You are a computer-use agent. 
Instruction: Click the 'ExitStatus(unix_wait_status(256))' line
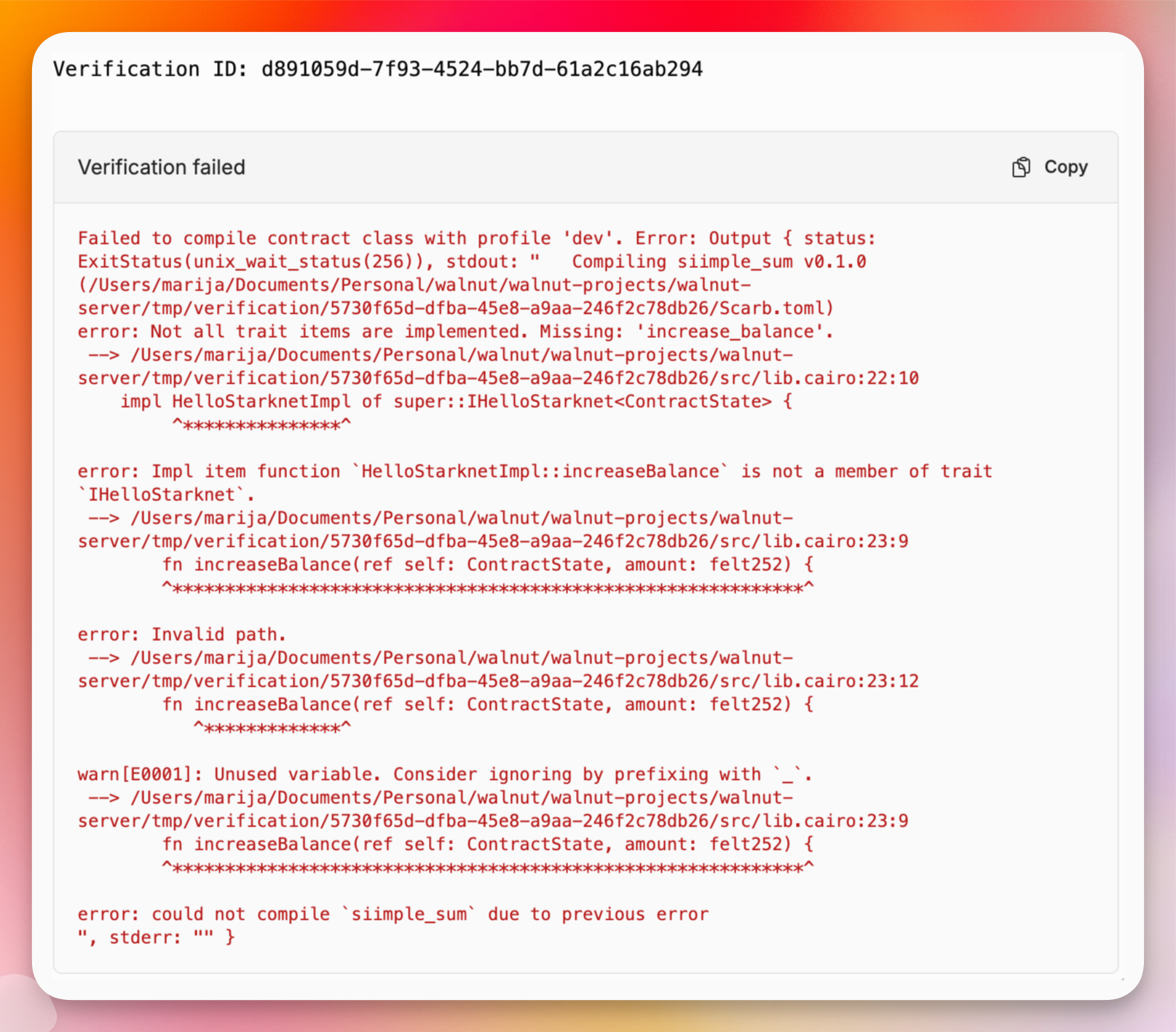(x=472, y=261)
